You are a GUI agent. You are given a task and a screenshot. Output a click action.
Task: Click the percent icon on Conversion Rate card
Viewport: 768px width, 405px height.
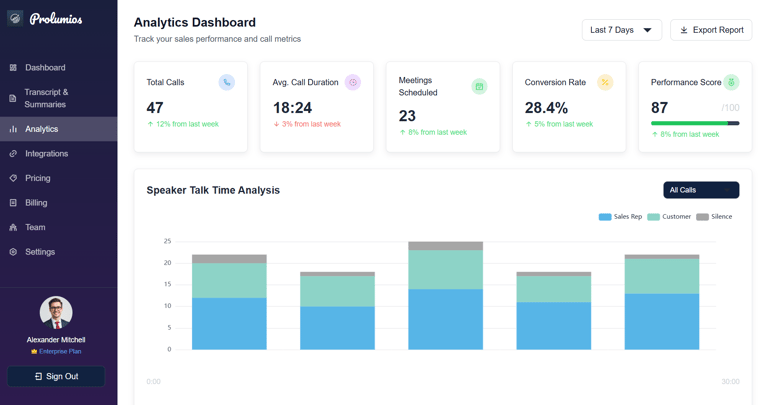point(605,82)
